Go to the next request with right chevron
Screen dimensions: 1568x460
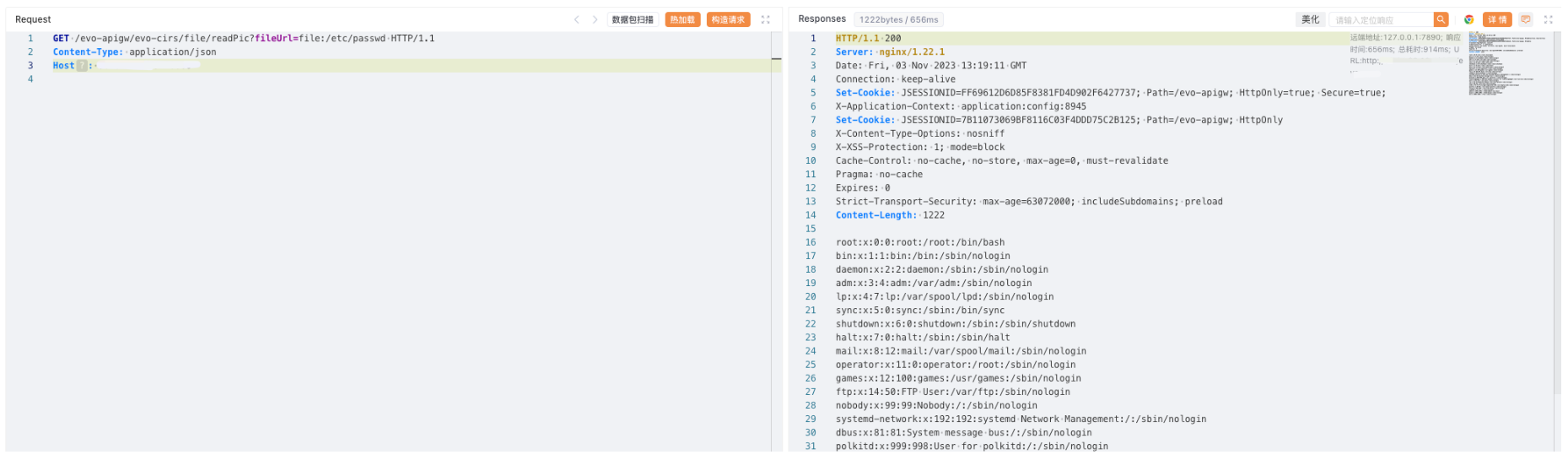(595, 19)
